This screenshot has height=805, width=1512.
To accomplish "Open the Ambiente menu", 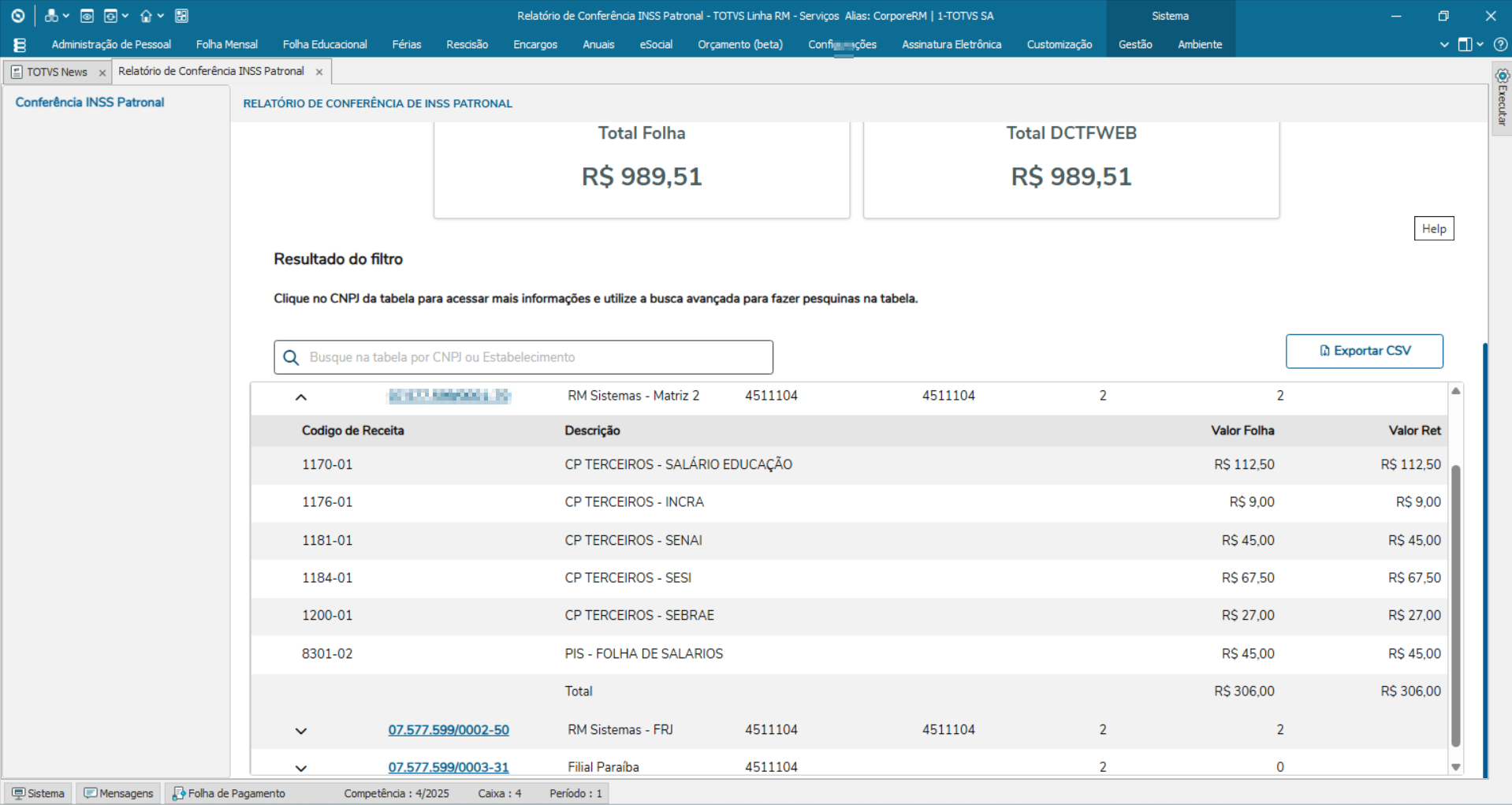I will coord(1200,44).
